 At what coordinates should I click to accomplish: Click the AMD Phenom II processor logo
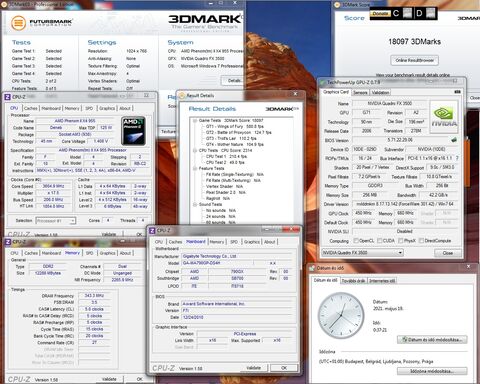(x=133, y=131)
